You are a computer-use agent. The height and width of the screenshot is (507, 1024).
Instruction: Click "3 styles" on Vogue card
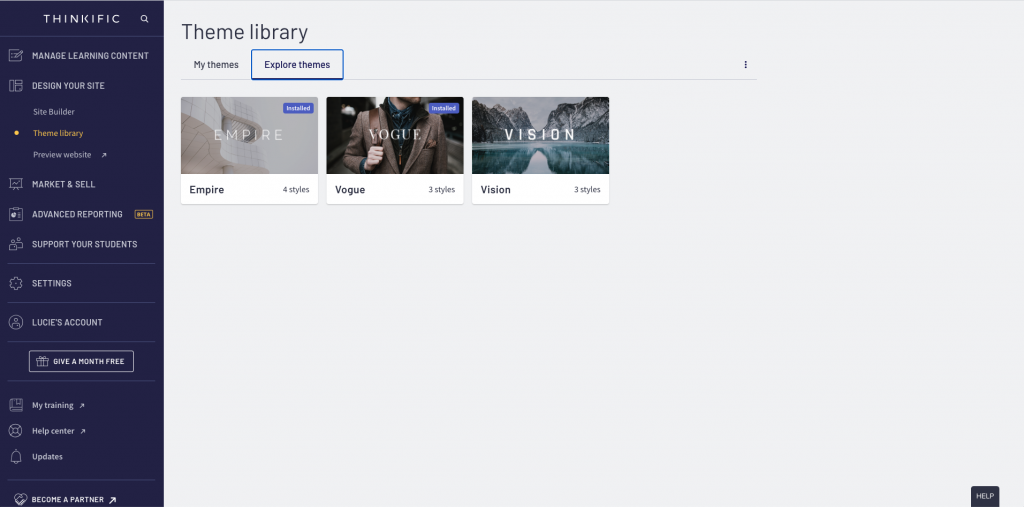coord(441,189)
